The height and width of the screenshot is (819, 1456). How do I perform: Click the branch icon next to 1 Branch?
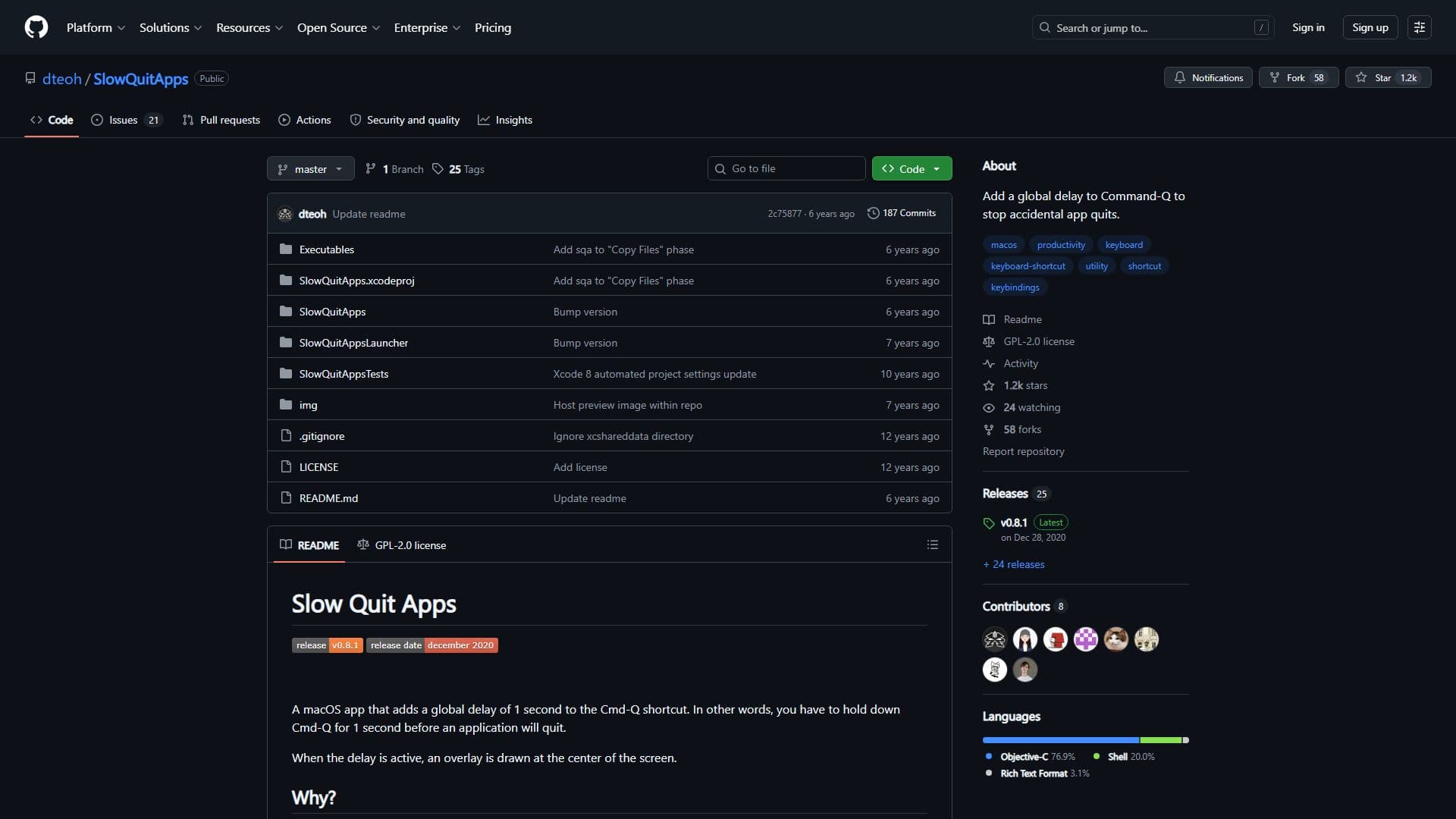click(x=371, y=168)
